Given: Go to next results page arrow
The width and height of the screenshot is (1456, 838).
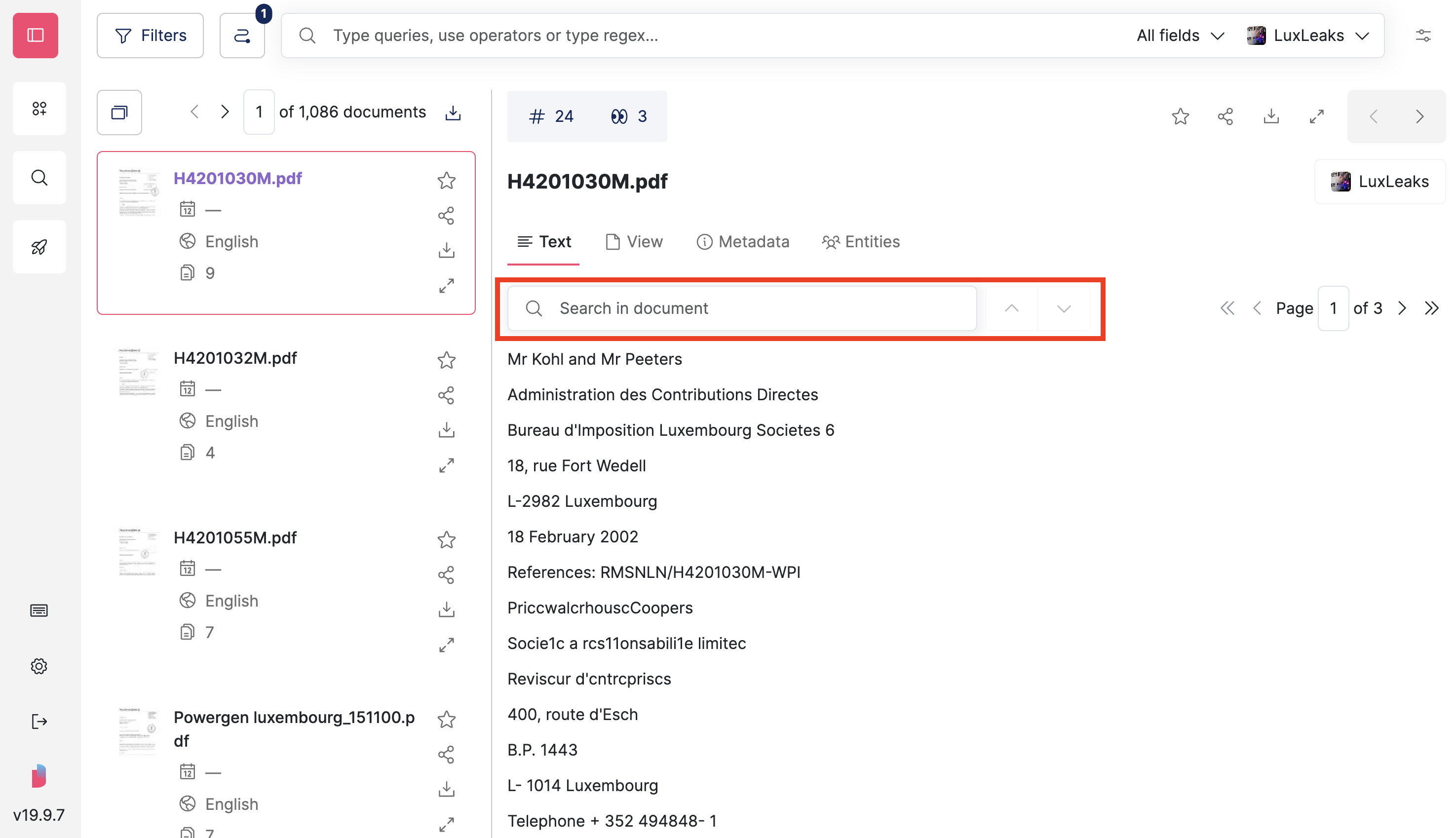Looking at the screenshot, I should tap(225, 112).
